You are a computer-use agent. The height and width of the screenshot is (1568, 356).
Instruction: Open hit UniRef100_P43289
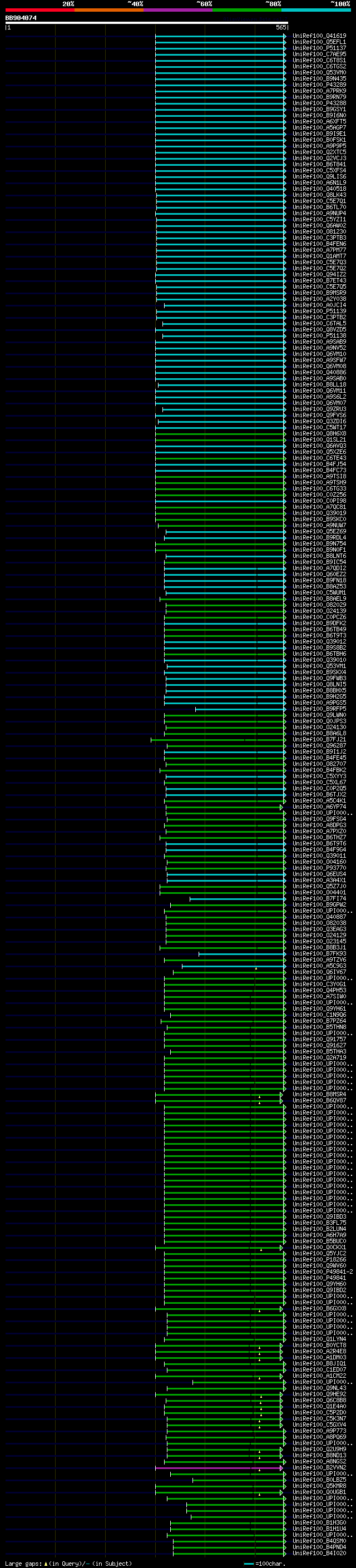click(319, 85)
